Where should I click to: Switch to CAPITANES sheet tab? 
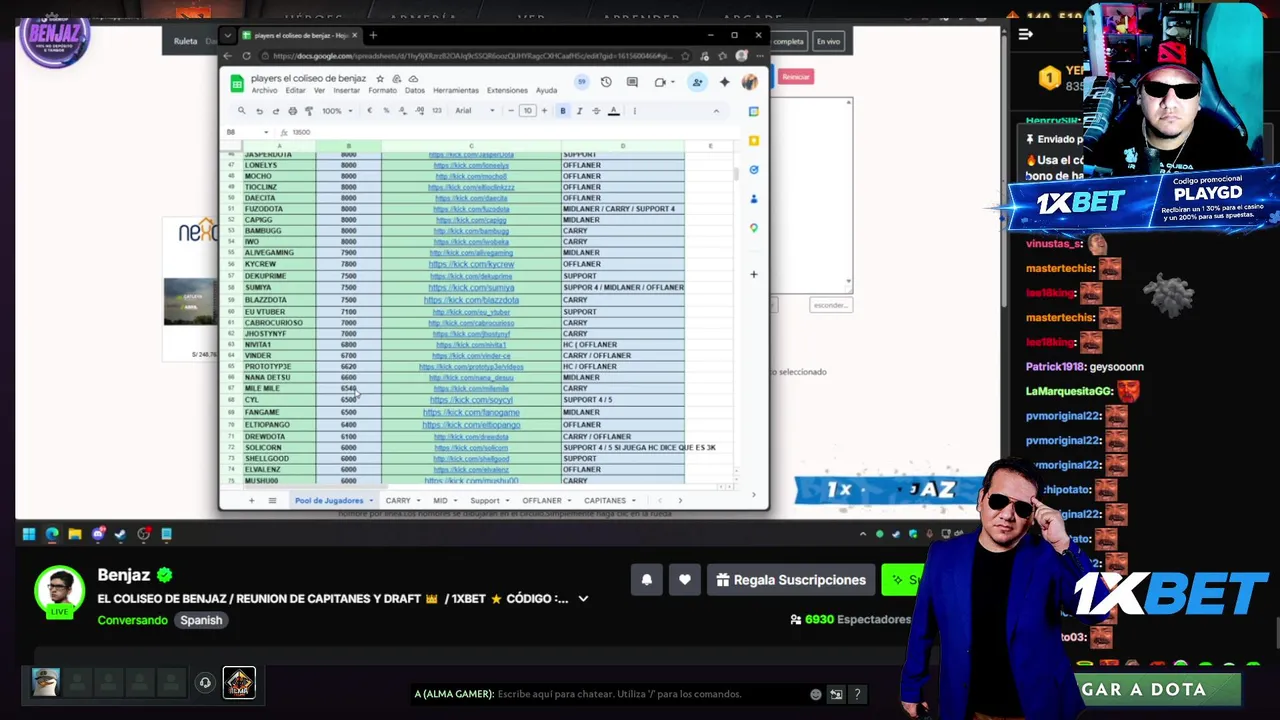pyautogui.click(x=605, y=500)
